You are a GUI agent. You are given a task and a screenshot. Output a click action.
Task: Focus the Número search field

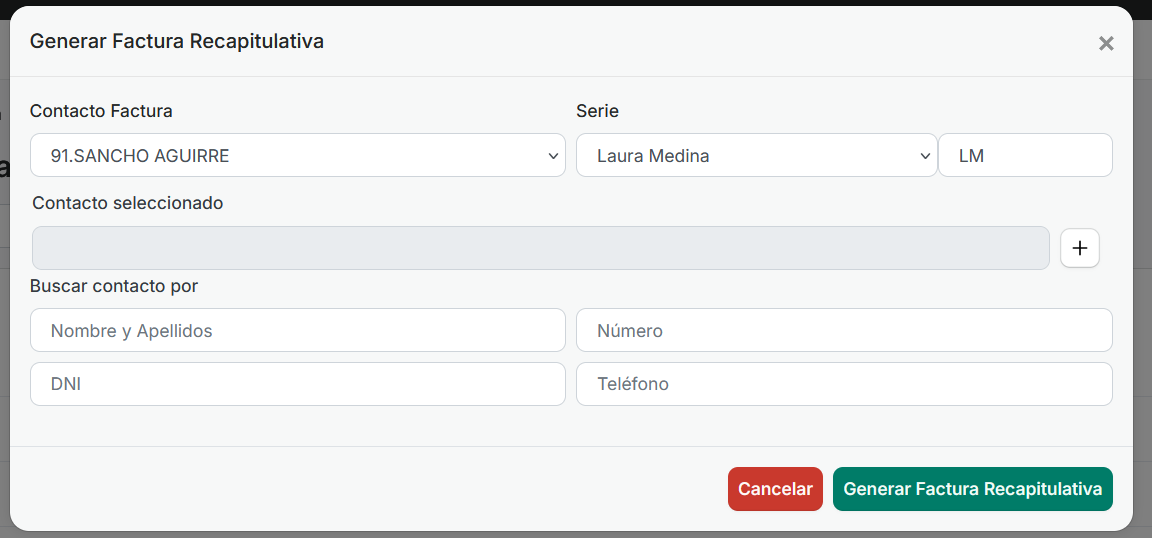pos(844,330)
